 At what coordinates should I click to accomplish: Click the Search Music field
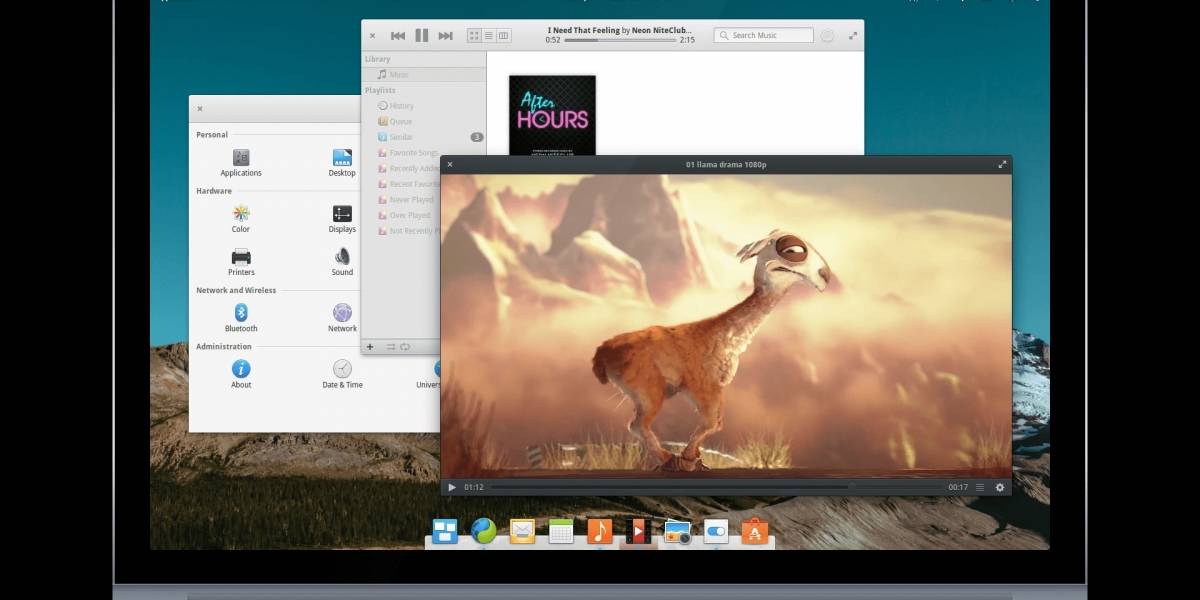click(764, 35)
